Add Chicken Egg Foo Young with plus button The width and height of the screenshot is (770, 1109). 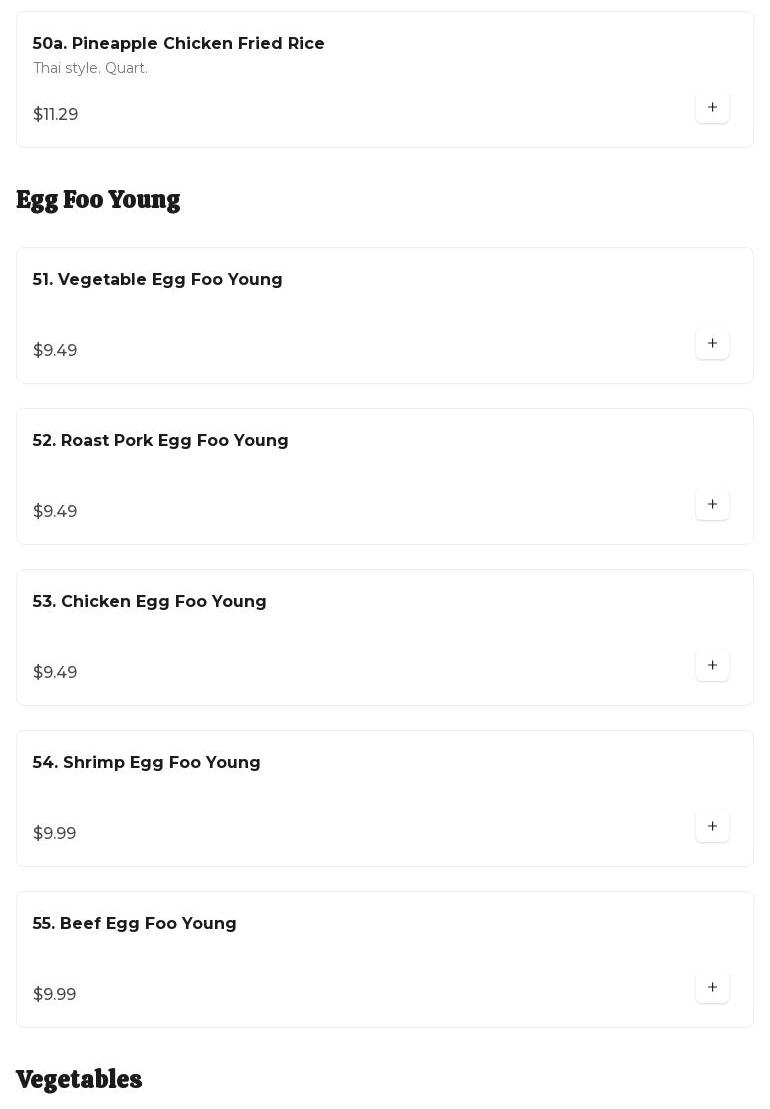712,666
